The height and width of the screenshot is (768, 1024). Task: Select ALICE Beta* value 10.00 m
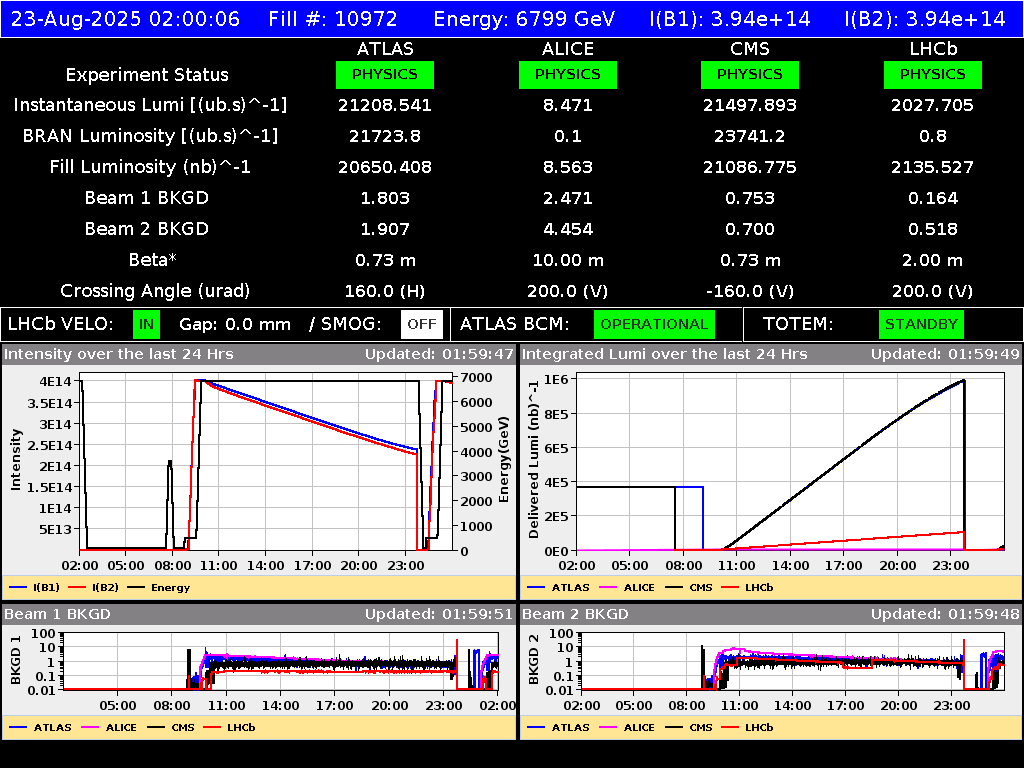point(568,260)
